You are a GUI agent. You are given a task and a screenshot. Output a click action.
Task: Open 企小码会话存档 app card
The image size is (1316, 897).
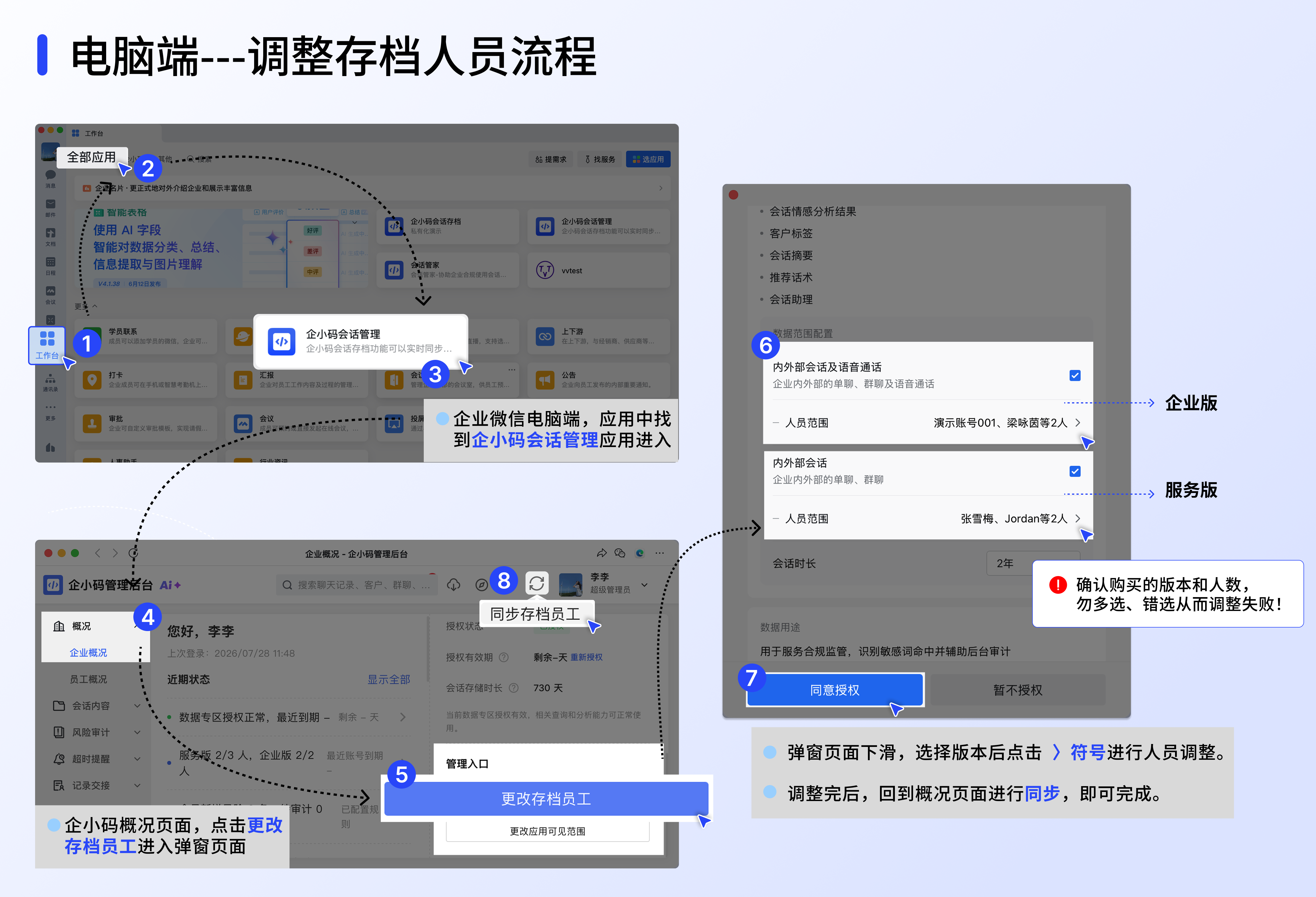tap(448, 226)
